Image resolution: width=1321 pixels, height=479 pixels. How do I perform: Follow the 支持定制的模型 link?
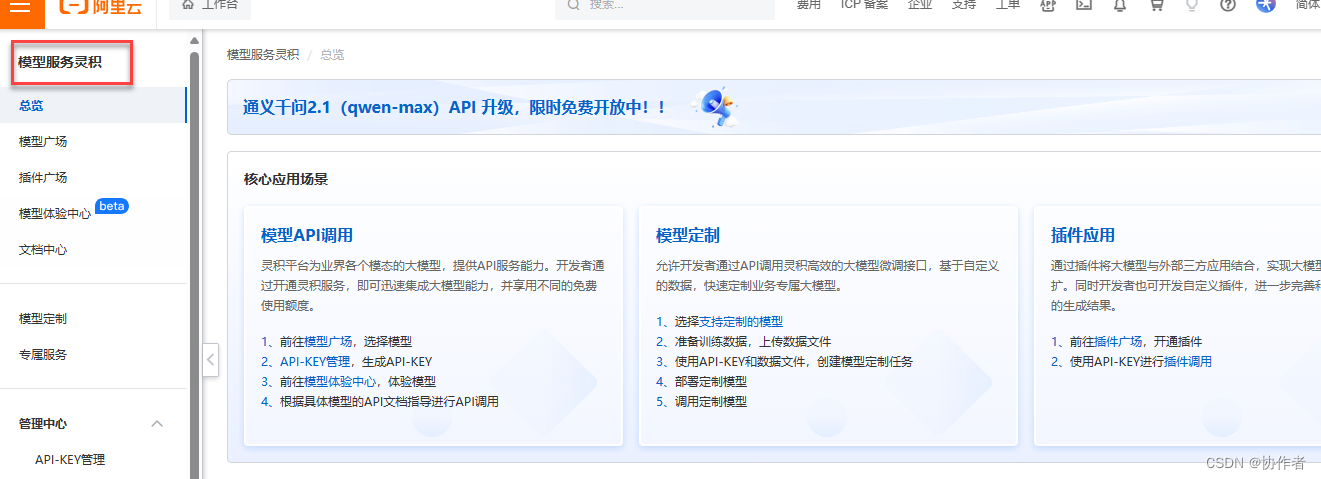[741, 322]
